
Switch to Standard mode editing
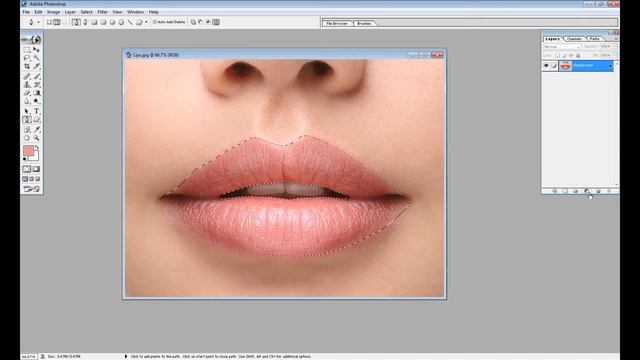coord(27,169)
